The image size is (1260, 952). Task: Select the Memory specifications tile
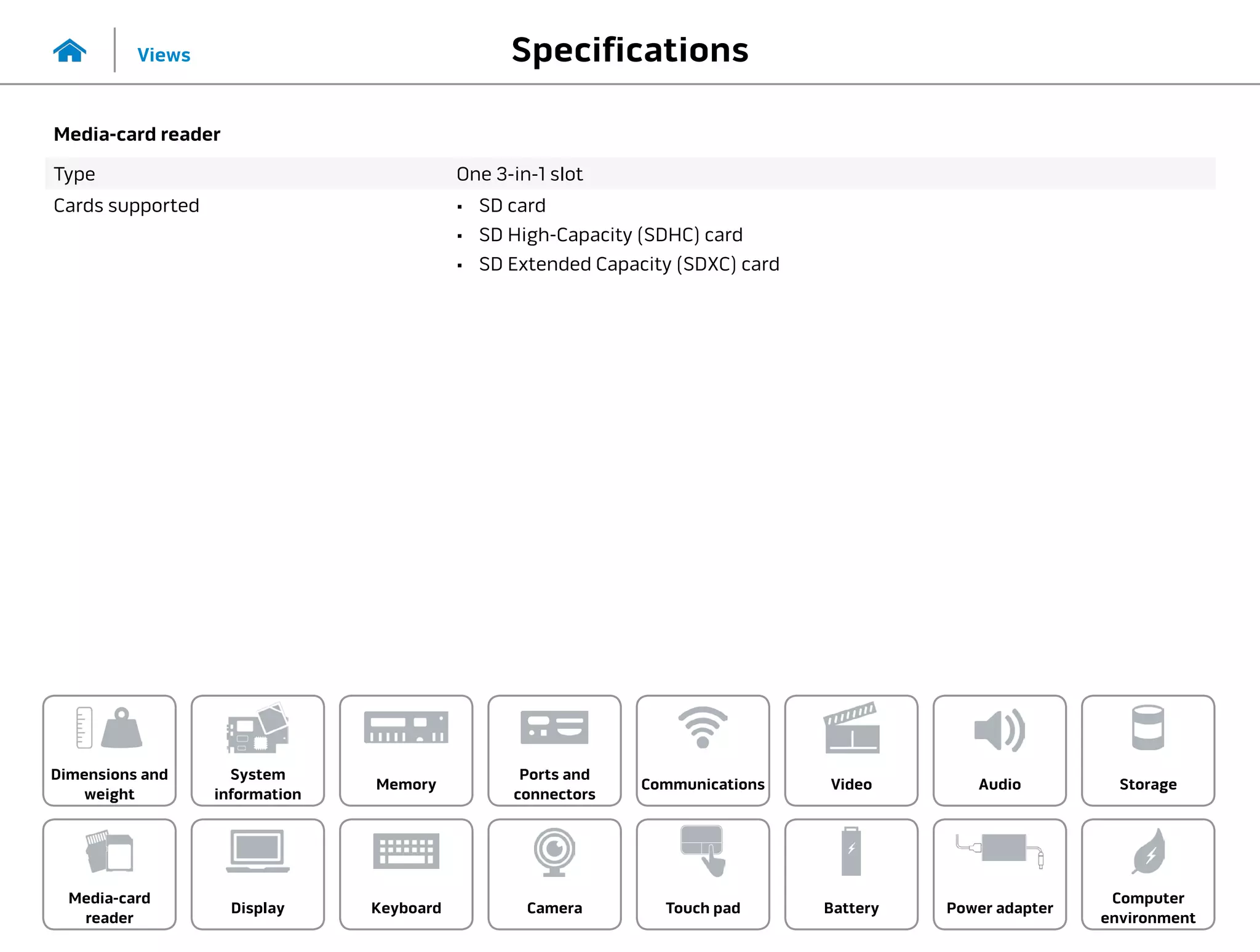point(406,750)
